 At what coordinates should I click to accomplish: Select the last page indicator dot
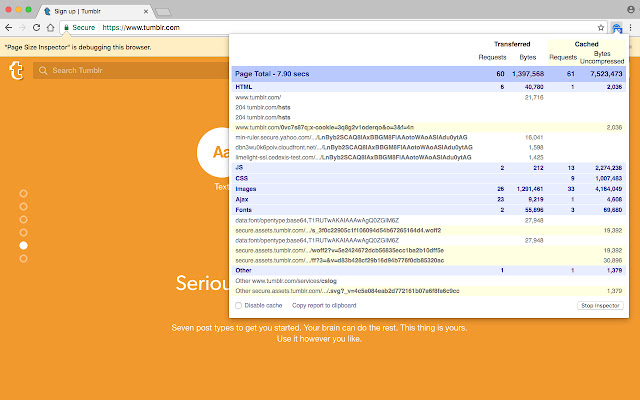click(x=23, y=258)
